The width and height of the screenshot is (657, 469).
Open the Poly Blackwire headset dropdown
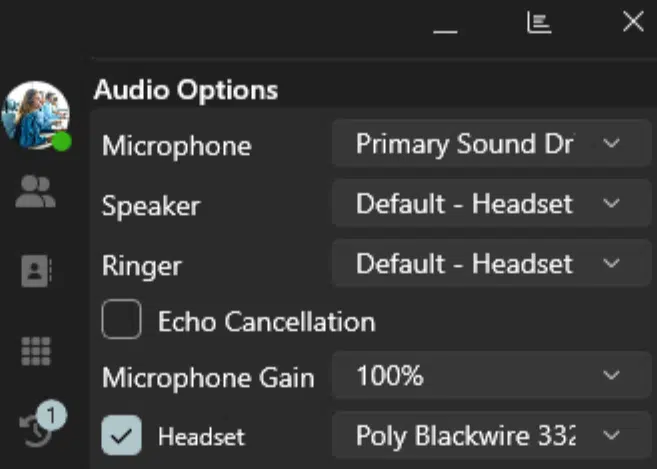click(491, 435)
